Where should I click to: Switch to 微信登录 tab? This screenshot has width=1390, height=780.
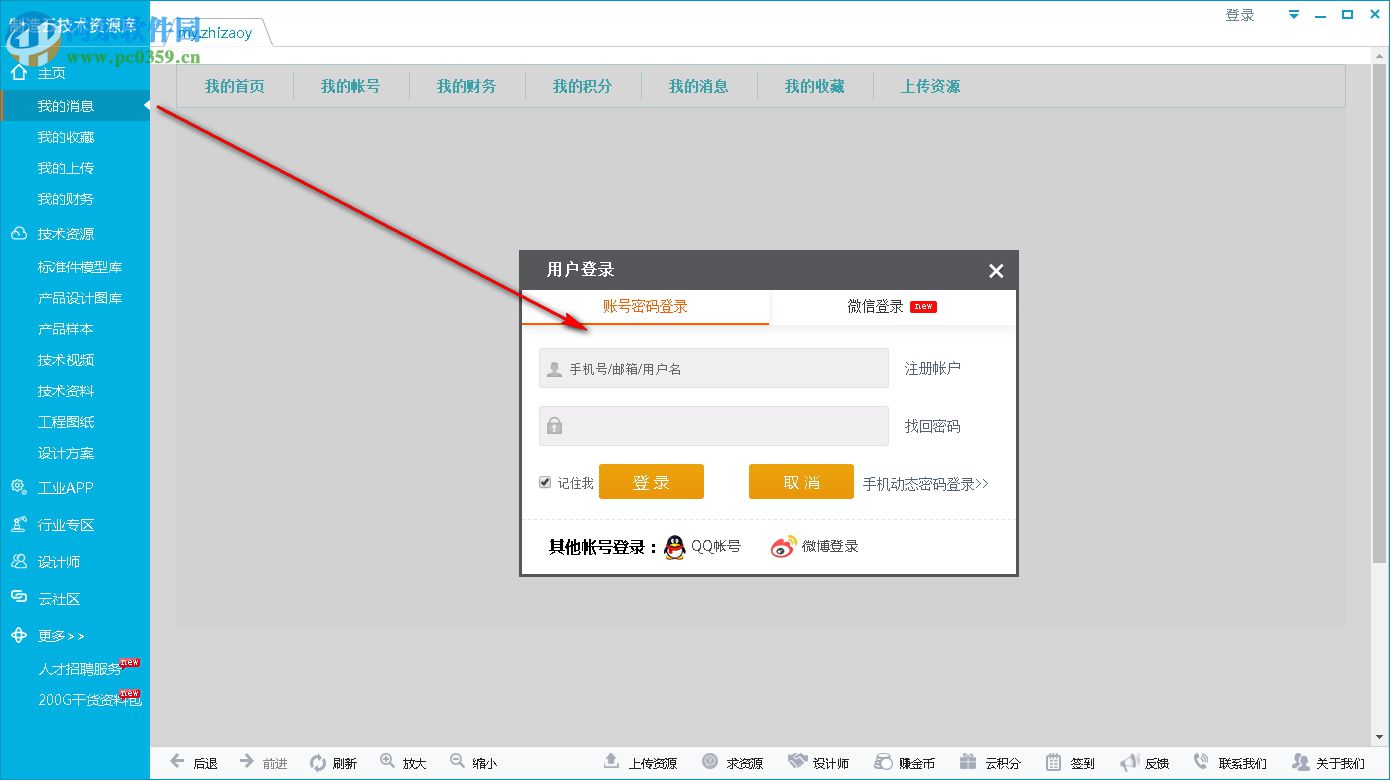pos(892,307)
